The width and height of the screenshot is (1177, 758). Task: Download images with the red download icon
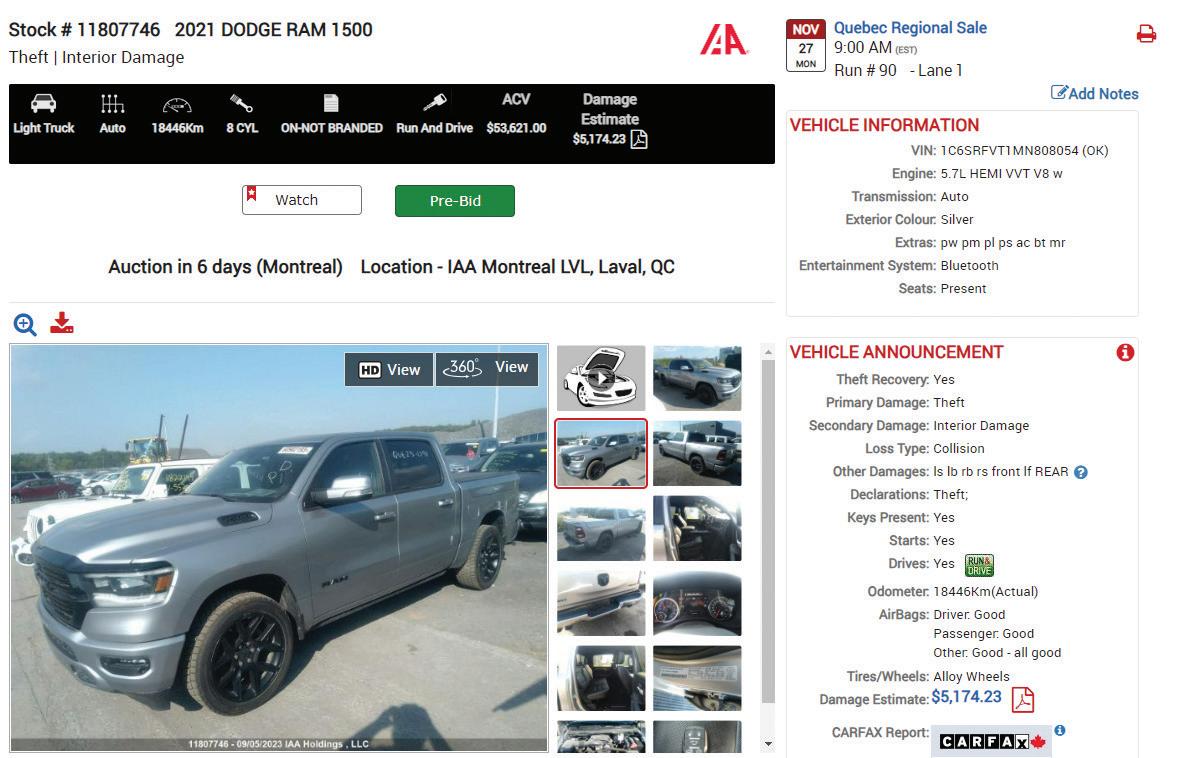(x=62, y=323)
